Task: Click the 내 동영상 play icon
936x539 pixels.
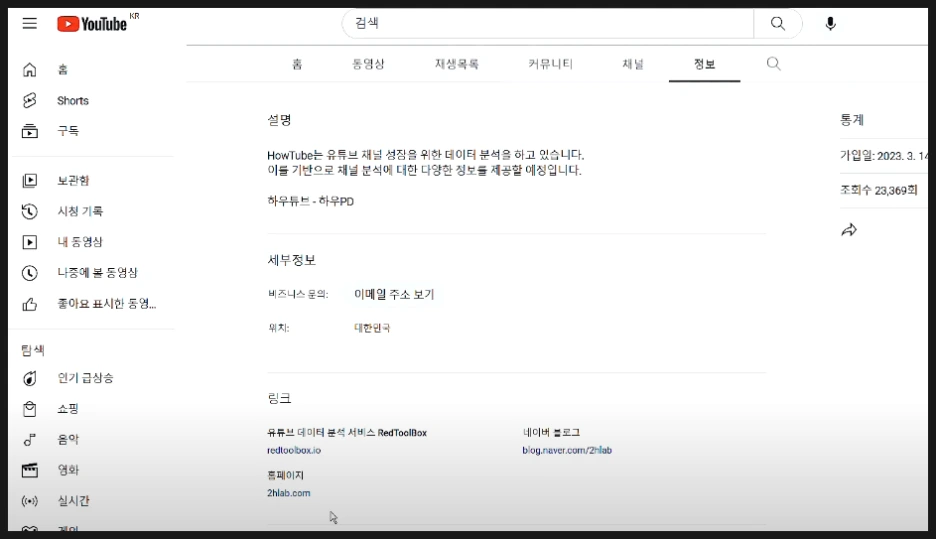Action: tap(29, 242)
